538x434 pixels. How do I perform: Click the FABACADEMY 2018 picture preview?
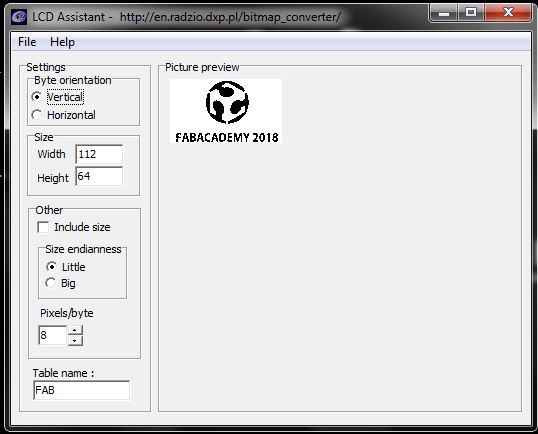(226, 111)
